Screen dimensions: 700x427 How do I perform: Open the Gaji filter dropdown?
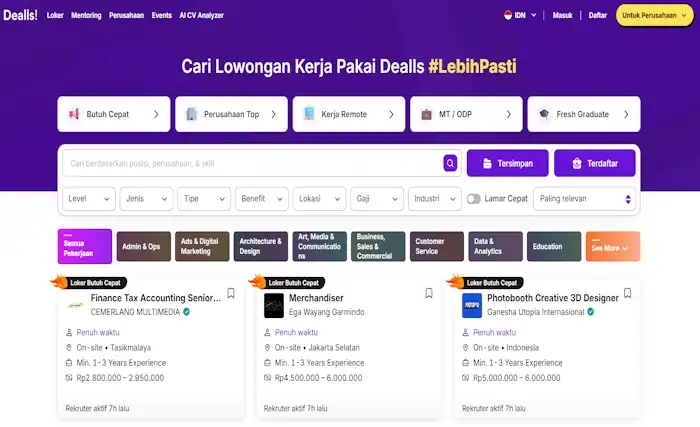click(377, 199)
